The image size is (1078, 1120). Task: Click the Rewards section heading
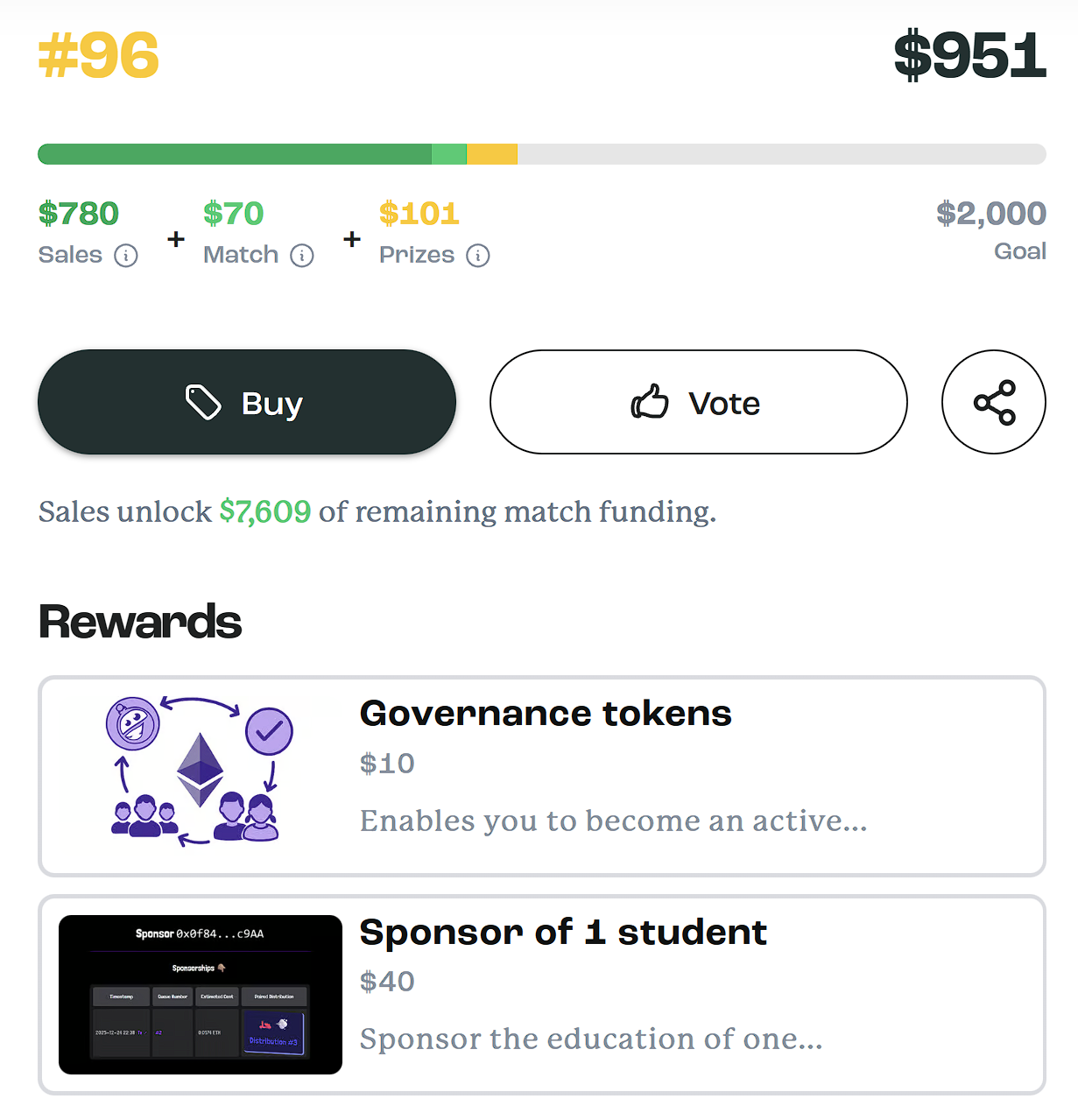pos(140,623)
